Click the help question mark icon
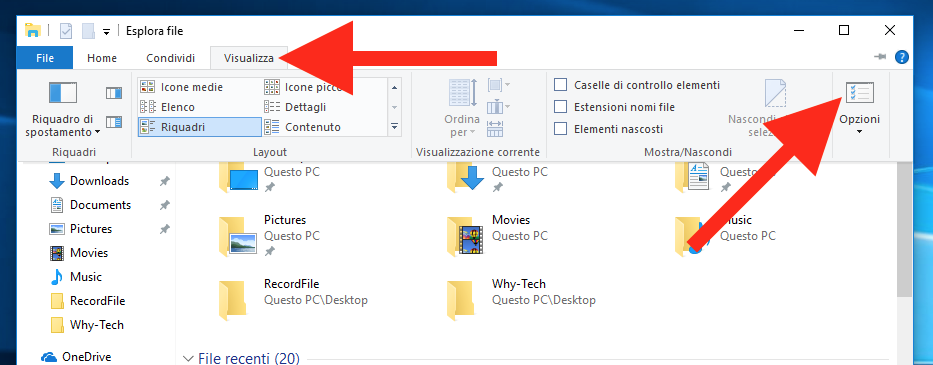The image size is (933, 365). [x=902, y=57]
